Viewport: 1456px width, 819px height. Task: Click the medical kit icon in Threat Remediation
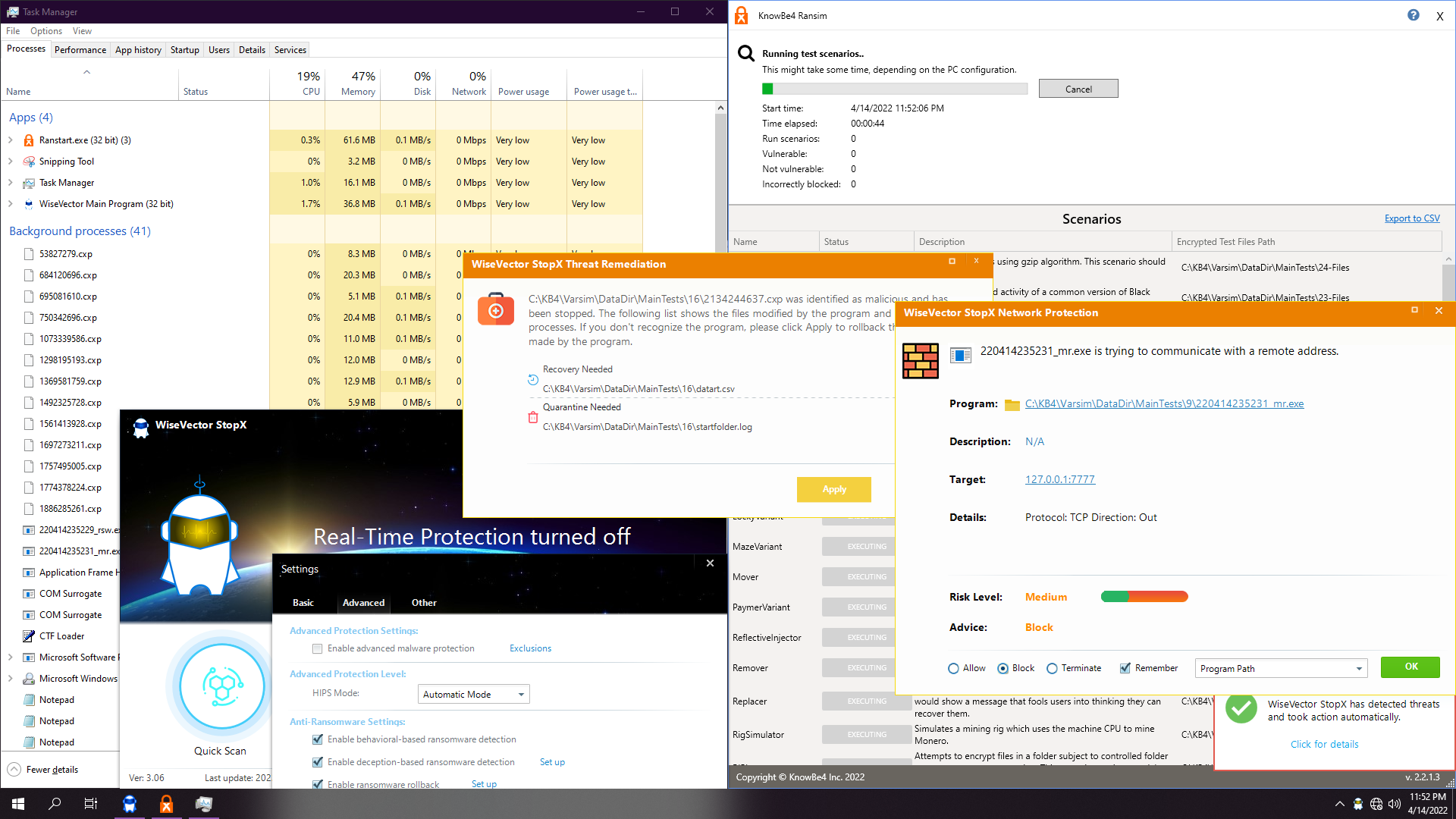click(495, 309)
